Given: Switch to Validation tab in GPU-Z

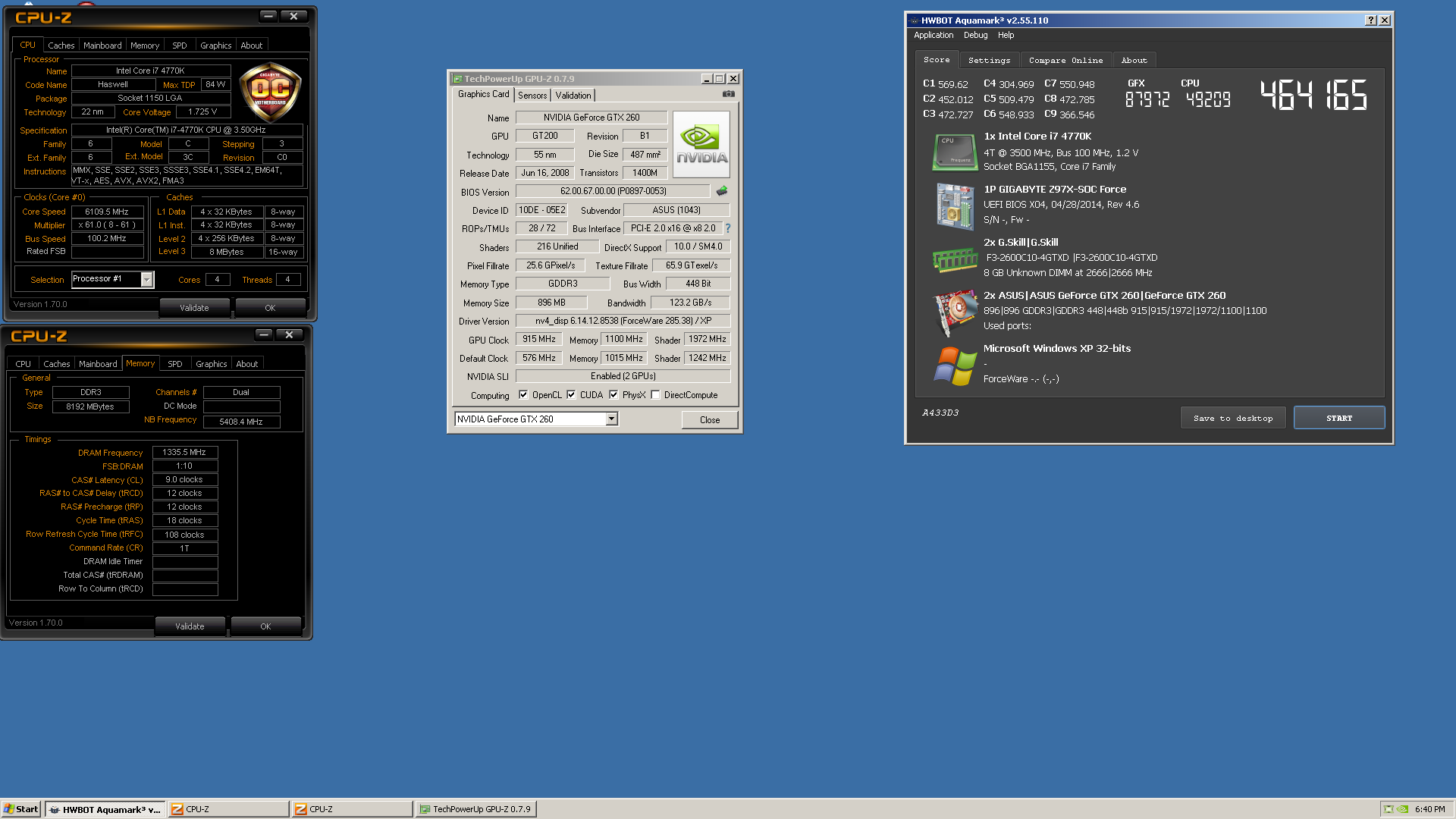Looking at the screenshot, I should click(x=573, y=96).
